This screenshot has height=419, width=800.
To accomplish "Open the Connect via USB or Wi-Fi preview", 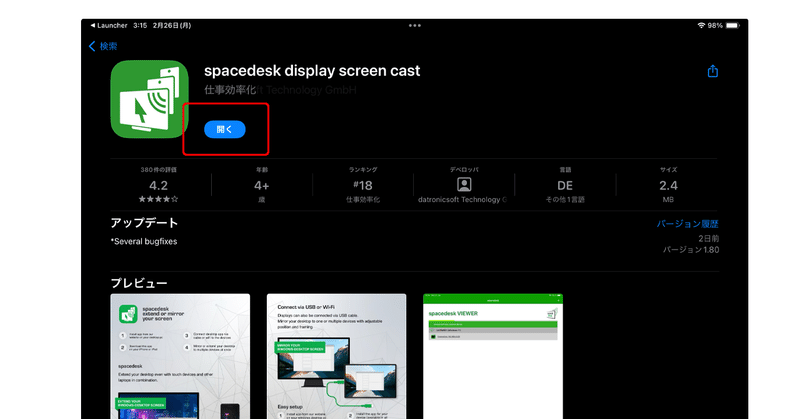I will [x=337, y=356].
